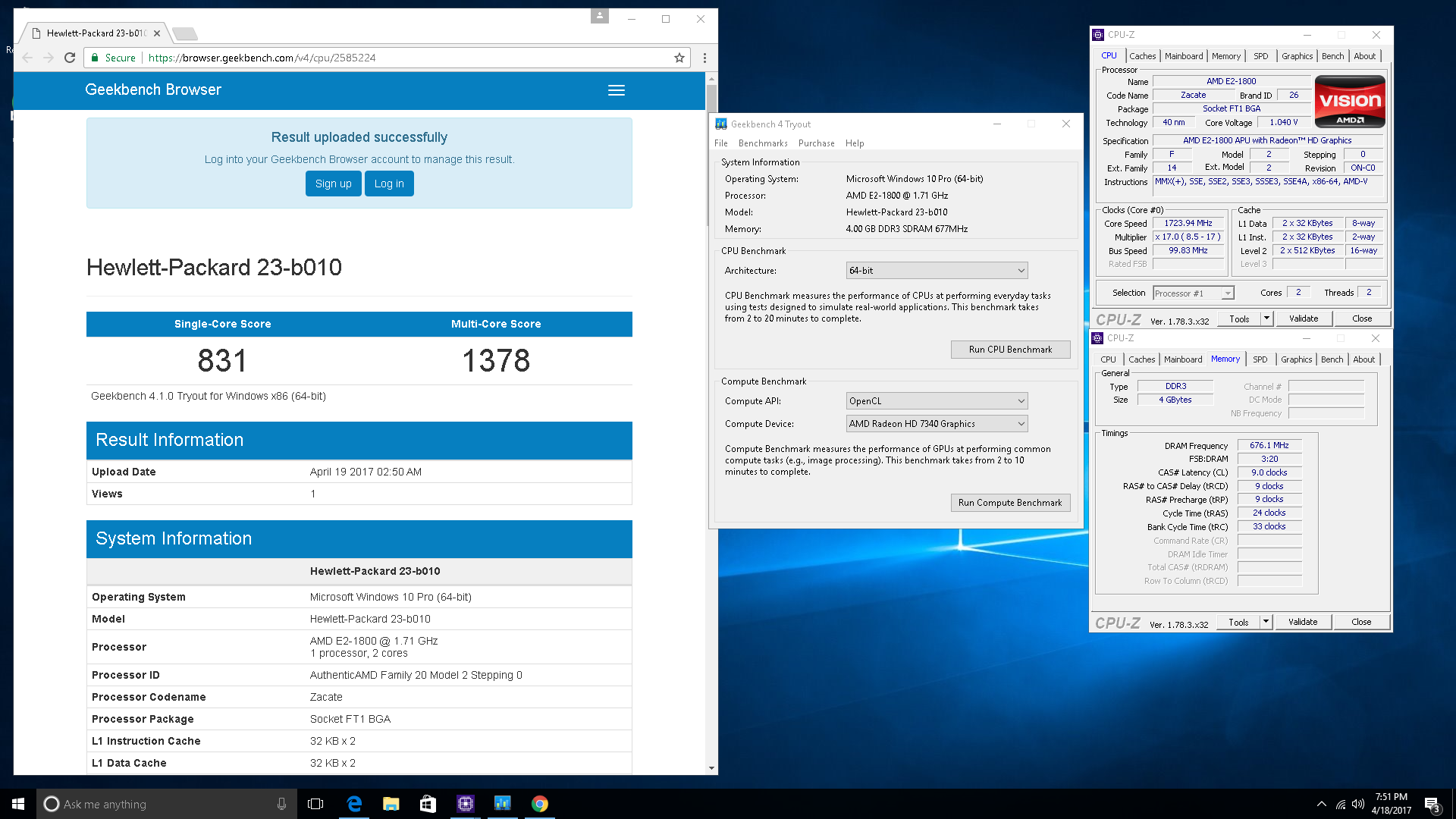The image size is (1456, 819).
Task: Open the Architecture 64-bit dropdown
Action: (937, 271)
